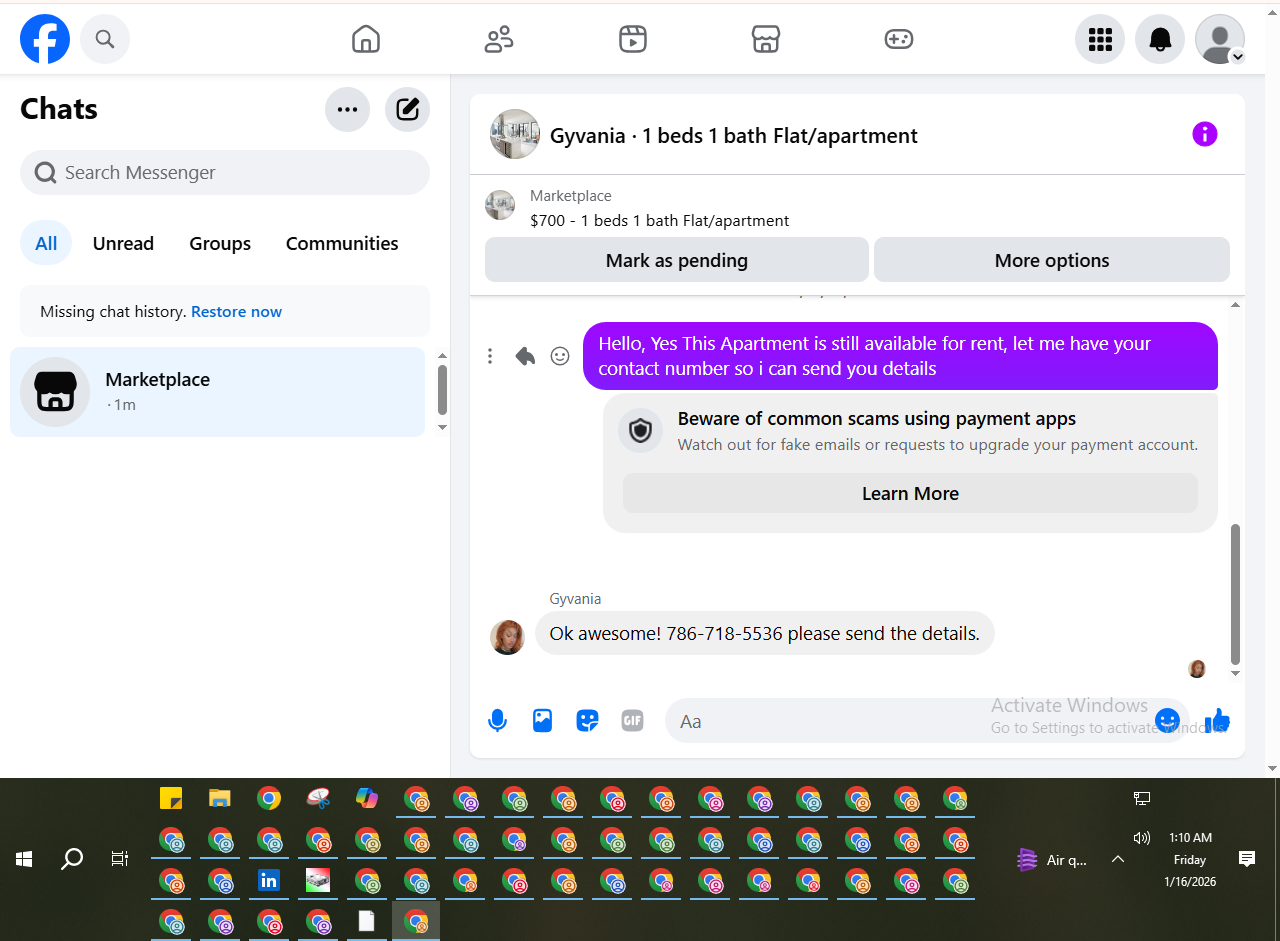Viewport: 1280px width, 941px height.
Task: Open File Explorer from taskbar
Action: tap(220, 798)
